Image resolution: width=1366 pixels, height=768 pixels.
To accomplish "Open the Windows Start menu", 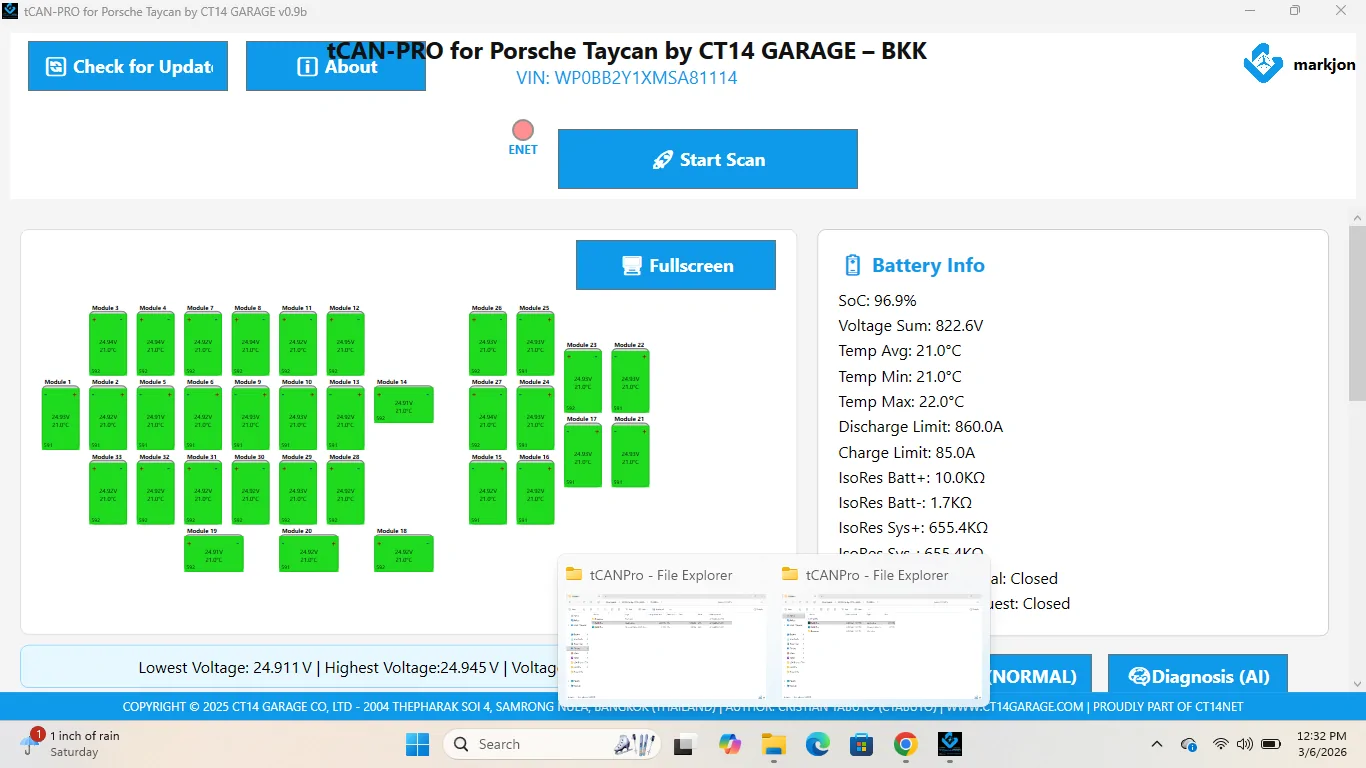I will (417, 744).
